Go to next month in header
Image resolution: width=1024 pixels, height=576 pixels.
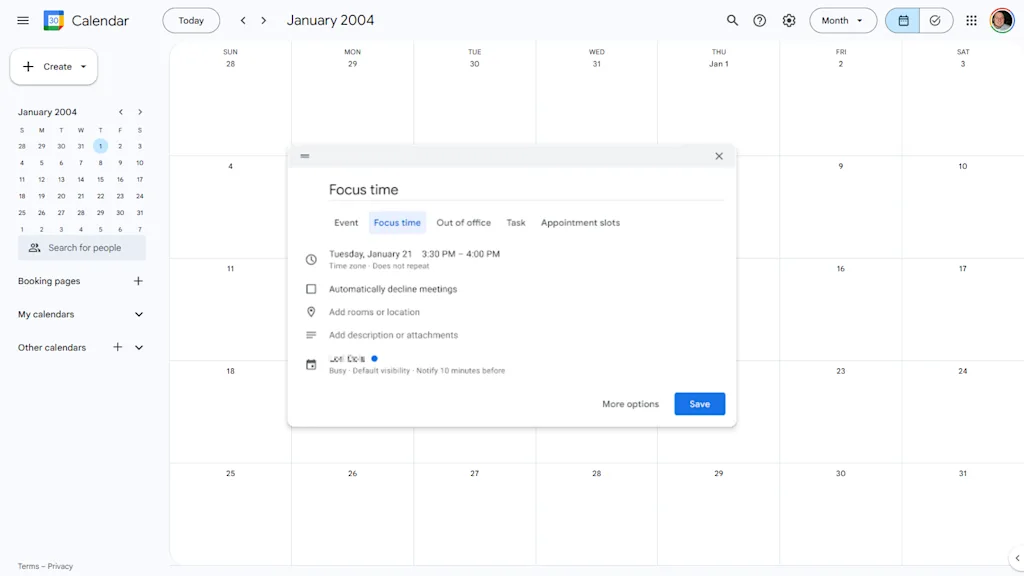pos(264,20)
